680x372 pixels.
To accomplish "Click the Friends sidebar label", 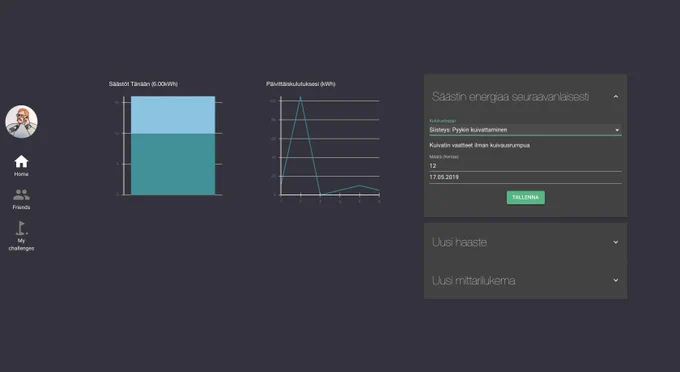I will coord(21,207).
